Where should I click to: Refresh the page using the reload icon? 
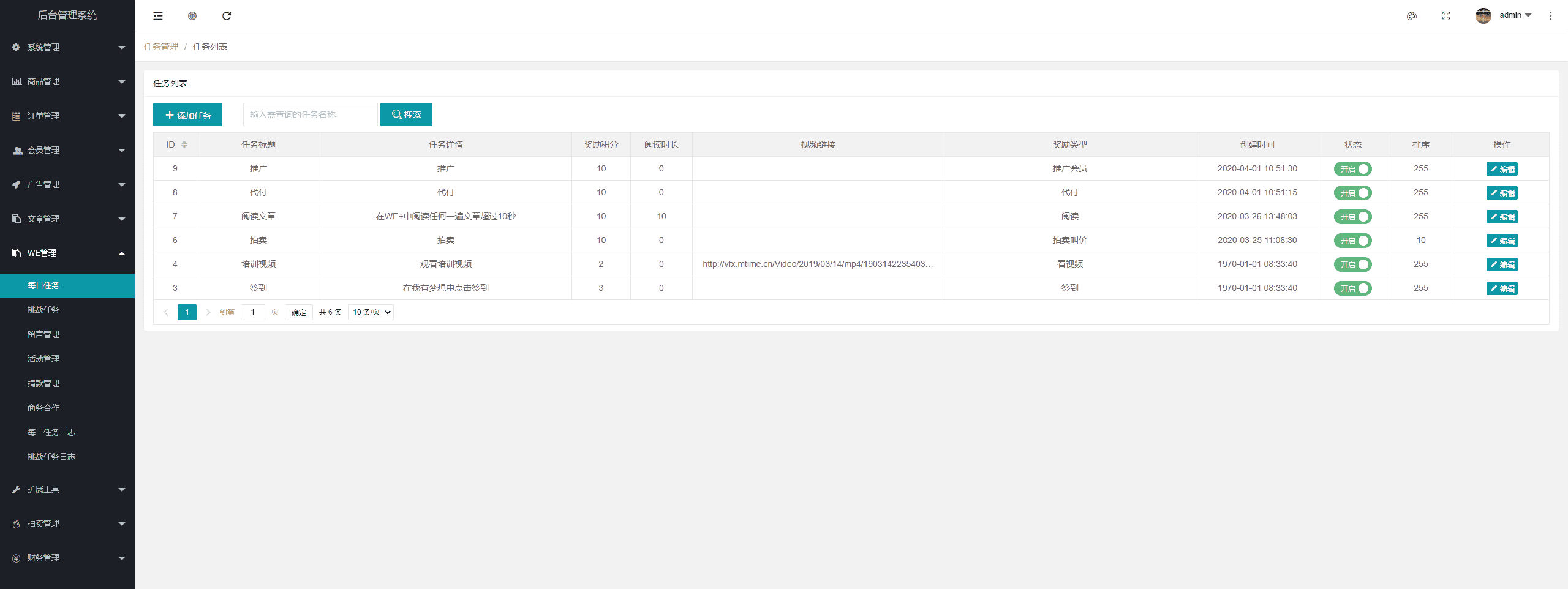pos(227,16)
